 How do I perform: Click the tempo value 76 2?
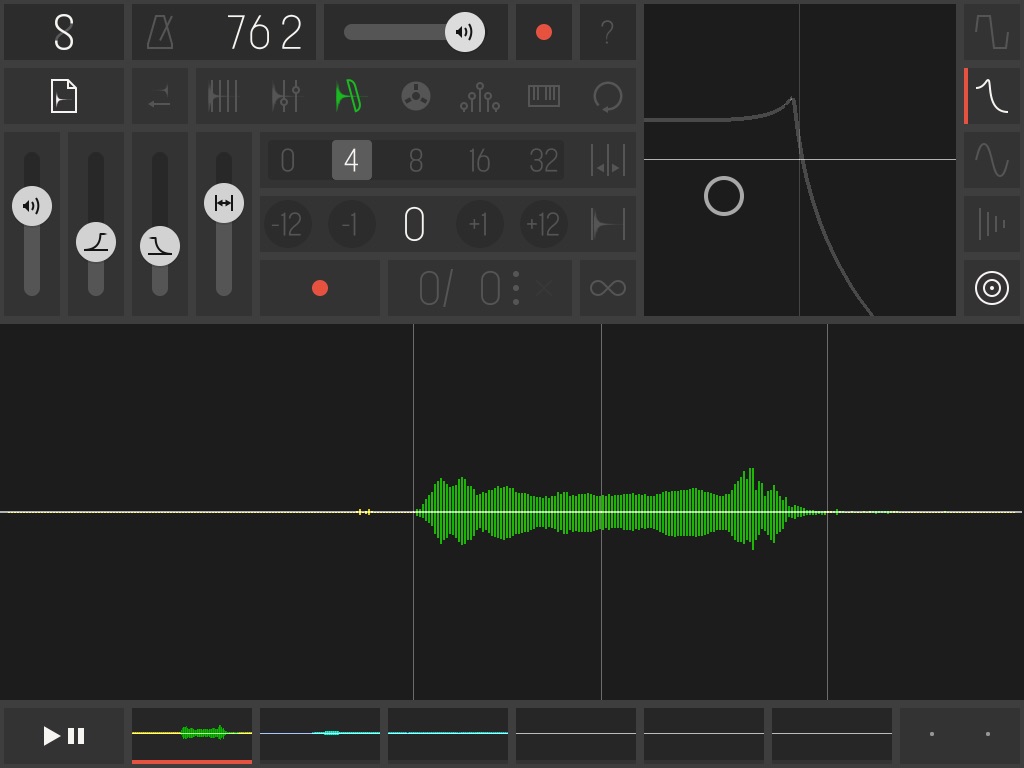264,32
